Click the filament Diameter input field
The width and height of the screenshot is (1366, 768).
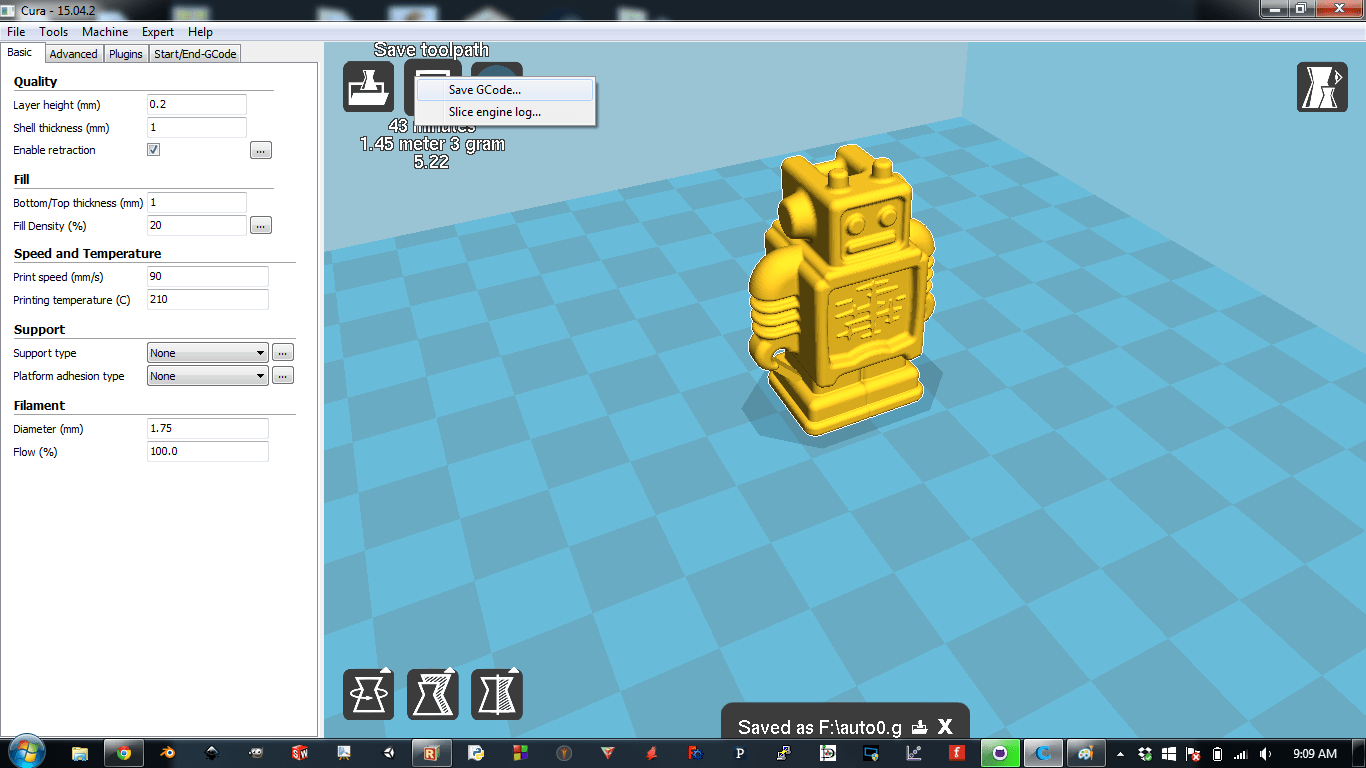coord(208,429)
